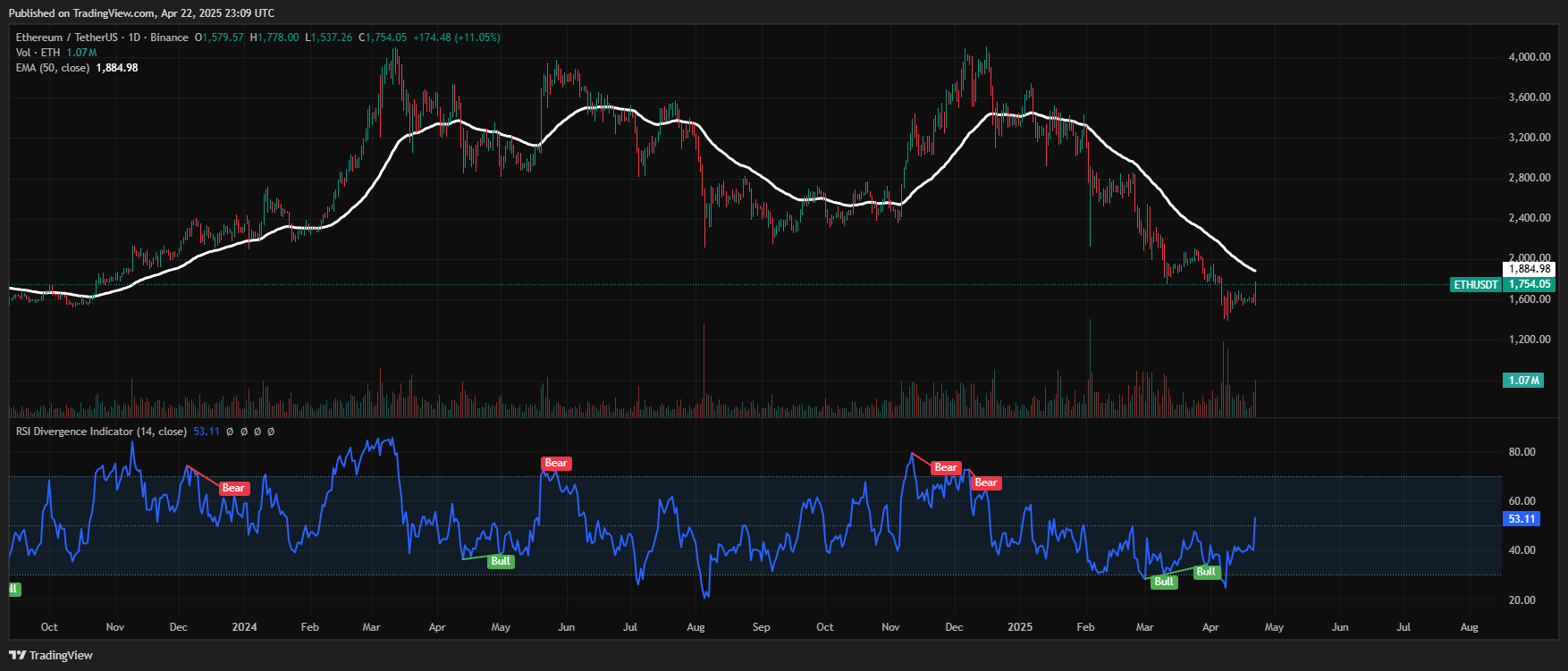Click the 80.00 level on the RSI axis
The width and height of the screenshot is (1568, 671).
point(1522,452)
